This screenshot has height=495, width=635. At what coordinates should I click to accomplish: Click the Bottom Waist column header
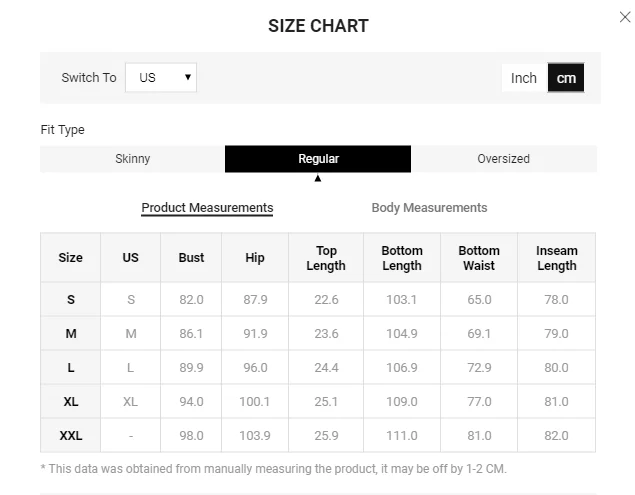pyautogui.click(x=479, y=258)
